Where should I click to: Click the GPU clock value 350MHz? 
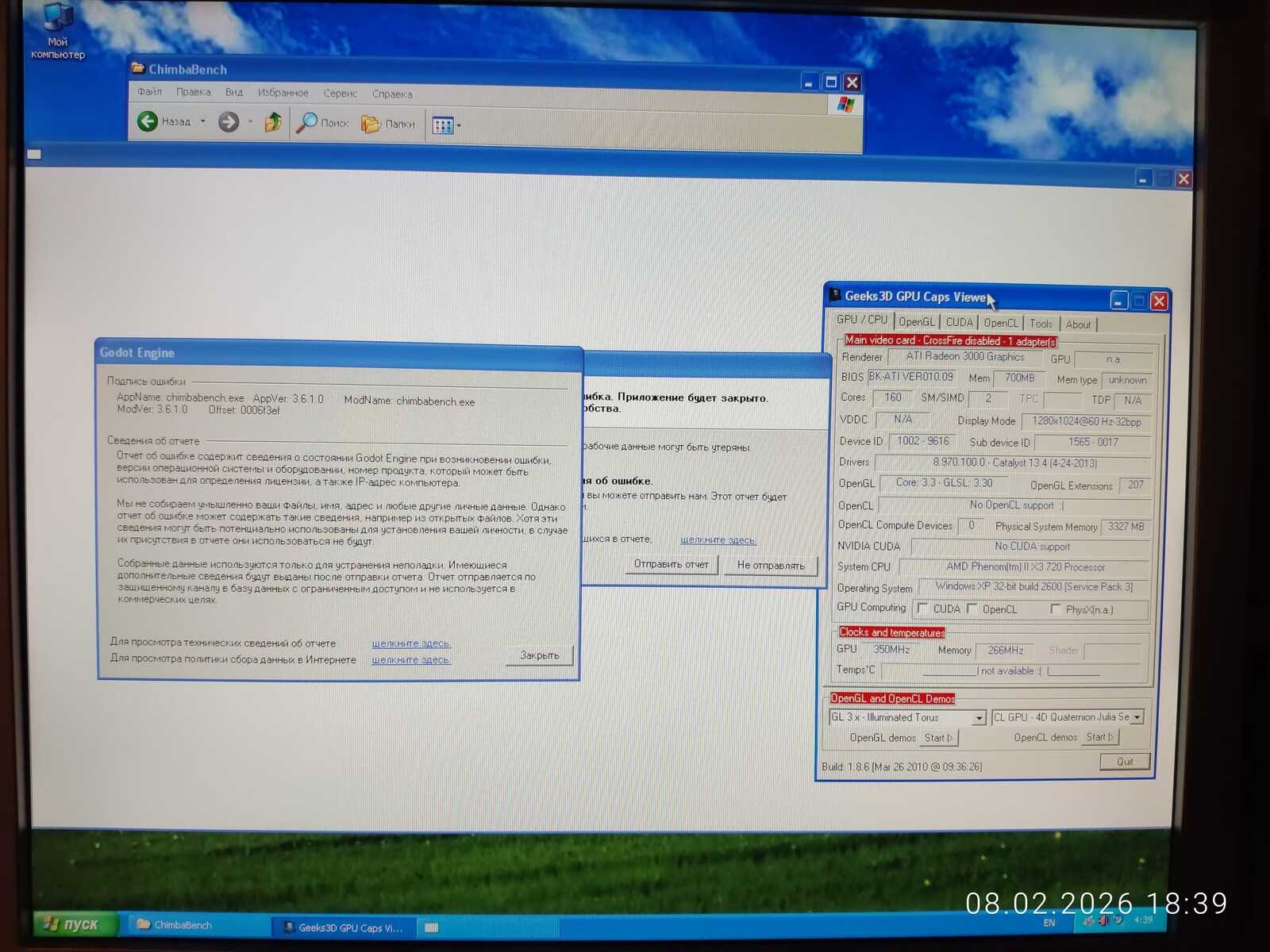pyautogui.click(x=891, y=650)
